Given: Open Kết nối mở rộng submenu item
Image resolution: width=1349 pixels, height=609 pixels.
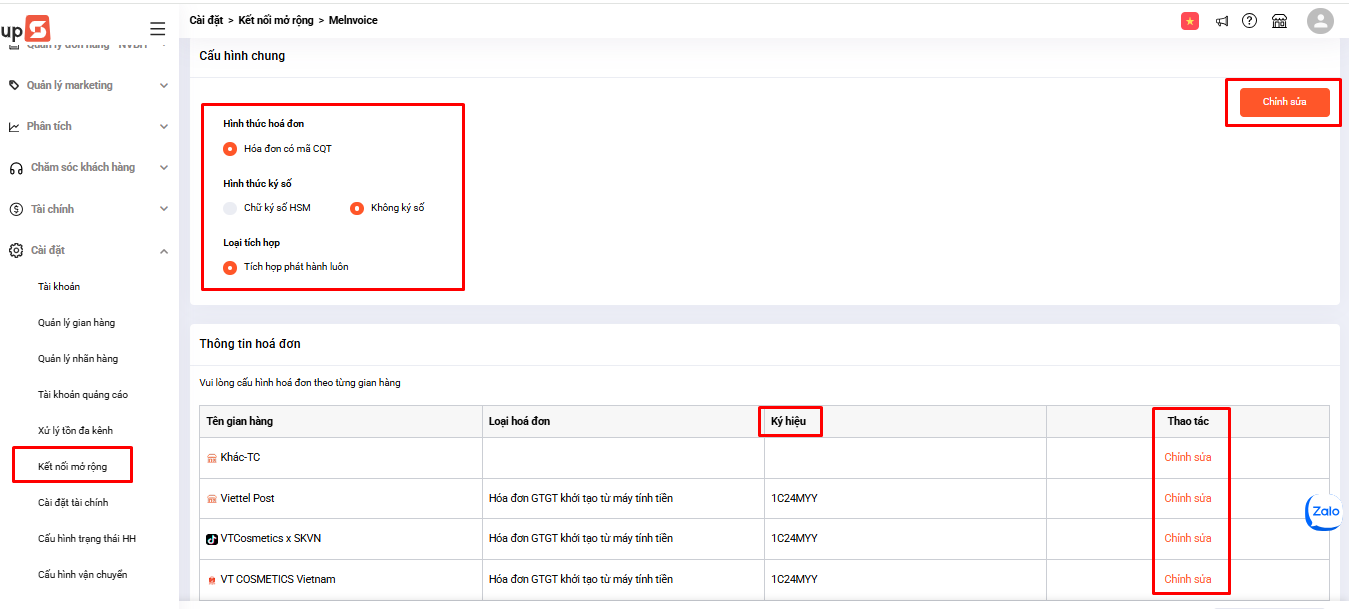Looking at the screenshot, I should pyautogui.click(x=72, y=467).
